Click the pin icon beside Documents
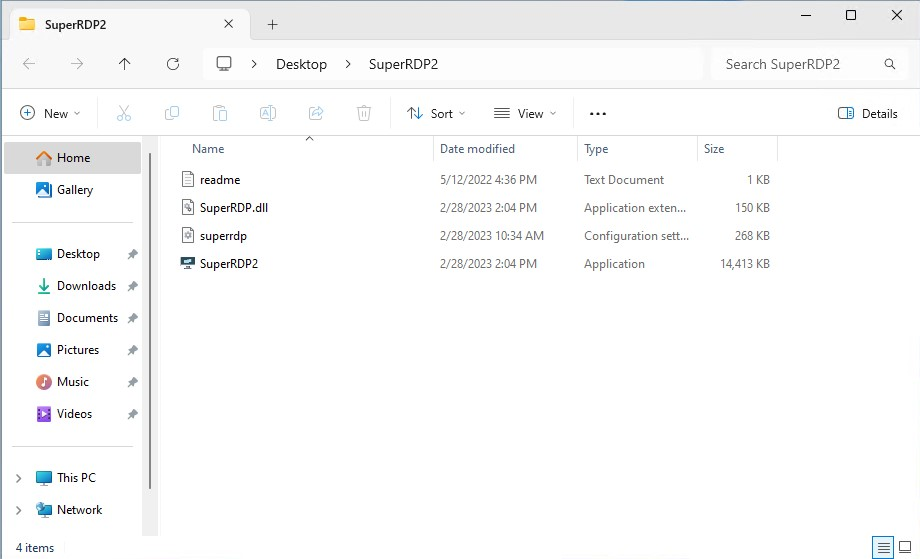This screenshot has height=559, width=920. coord(133,318)
